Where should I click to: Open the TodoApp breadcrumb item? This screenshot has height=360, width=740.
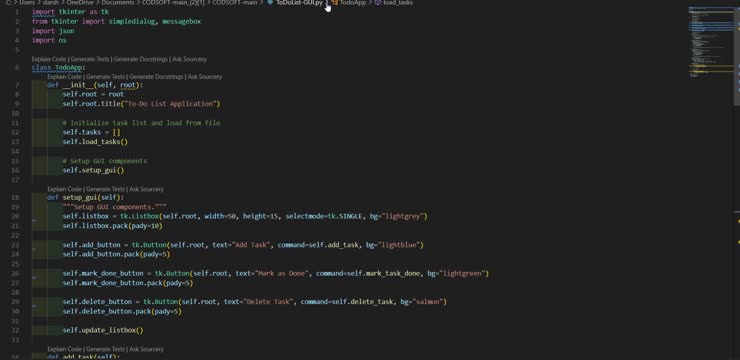353,3
